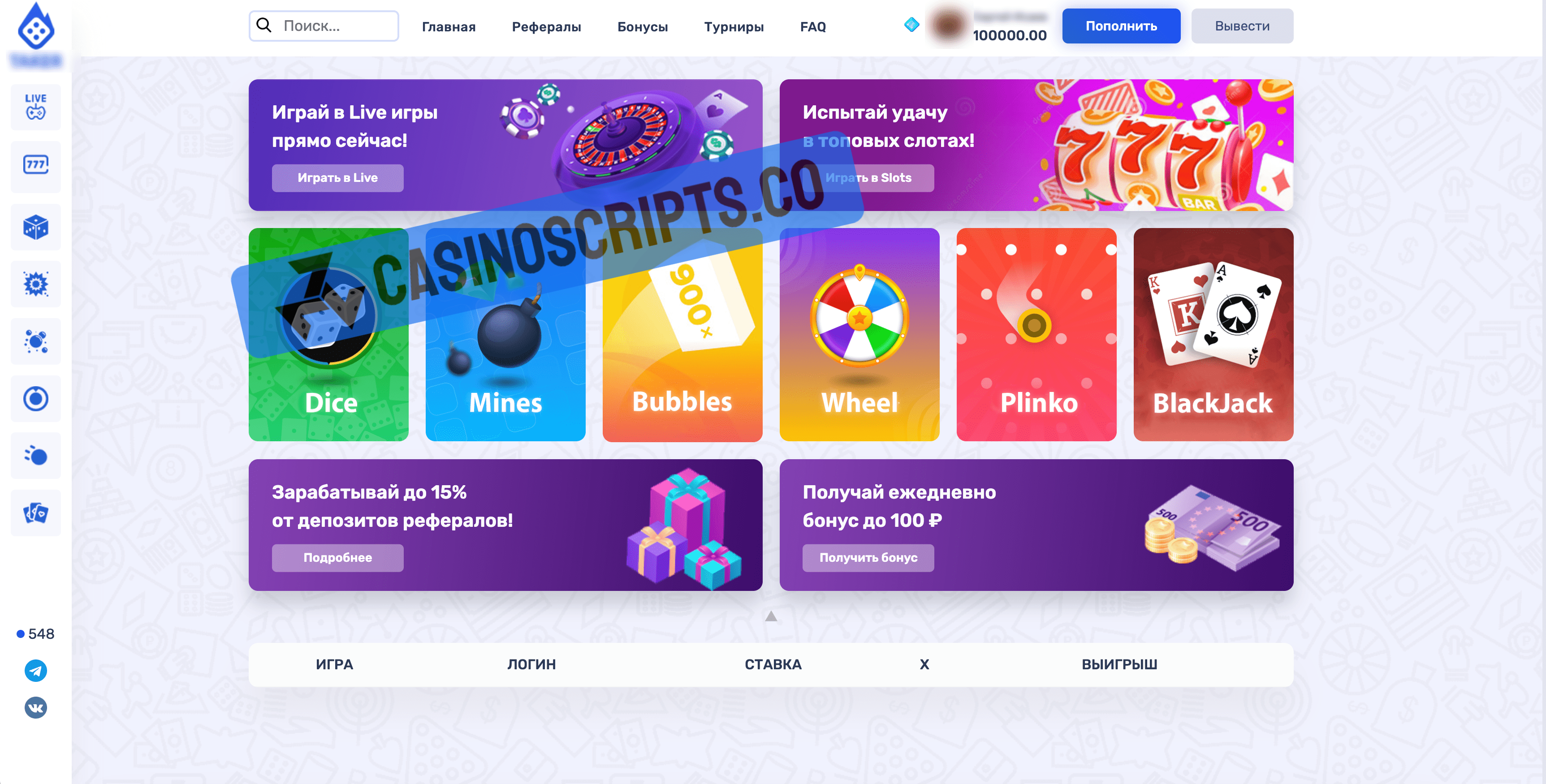
Task: Open the VK social icon
Action: tap(35, 707)
